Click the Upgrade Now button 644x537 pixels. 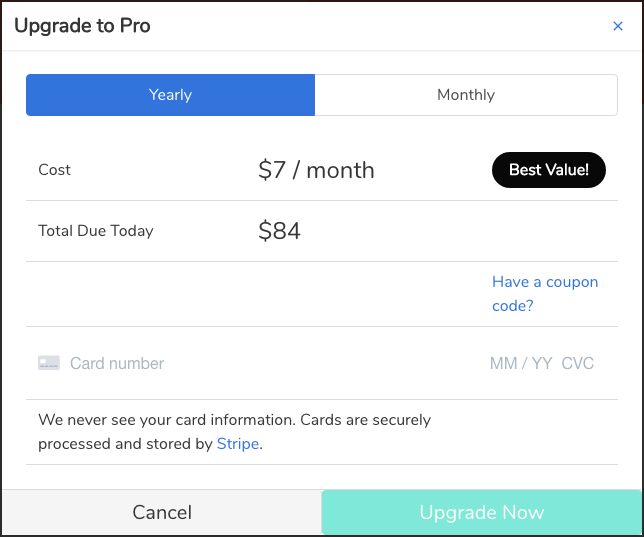pos(481,513)
